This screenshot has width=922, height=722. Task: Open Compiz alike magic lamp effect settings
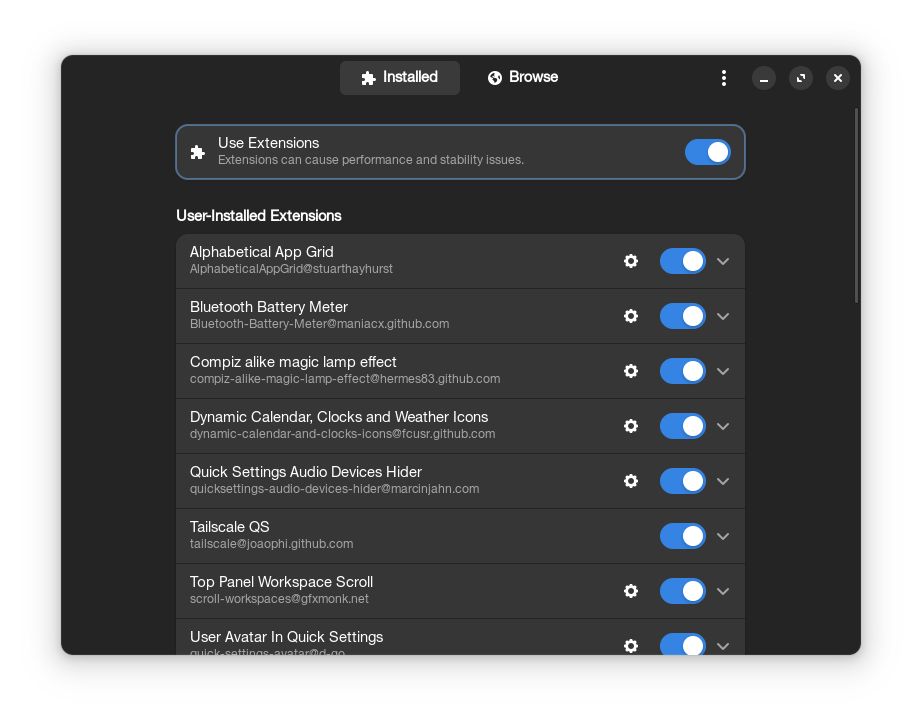[631, 371]
